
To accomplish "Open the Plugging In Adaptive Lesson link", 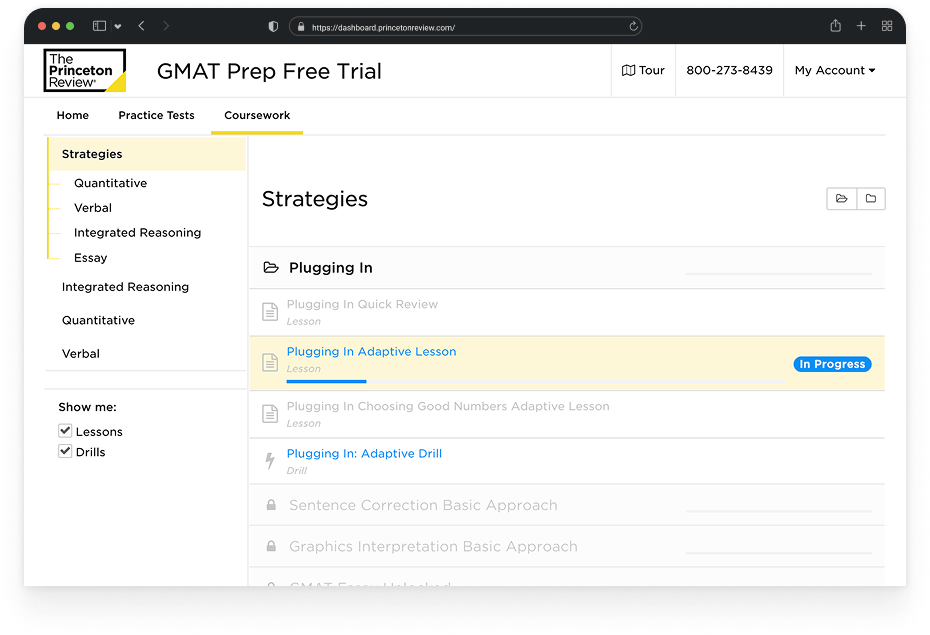I will click(371, 351).
